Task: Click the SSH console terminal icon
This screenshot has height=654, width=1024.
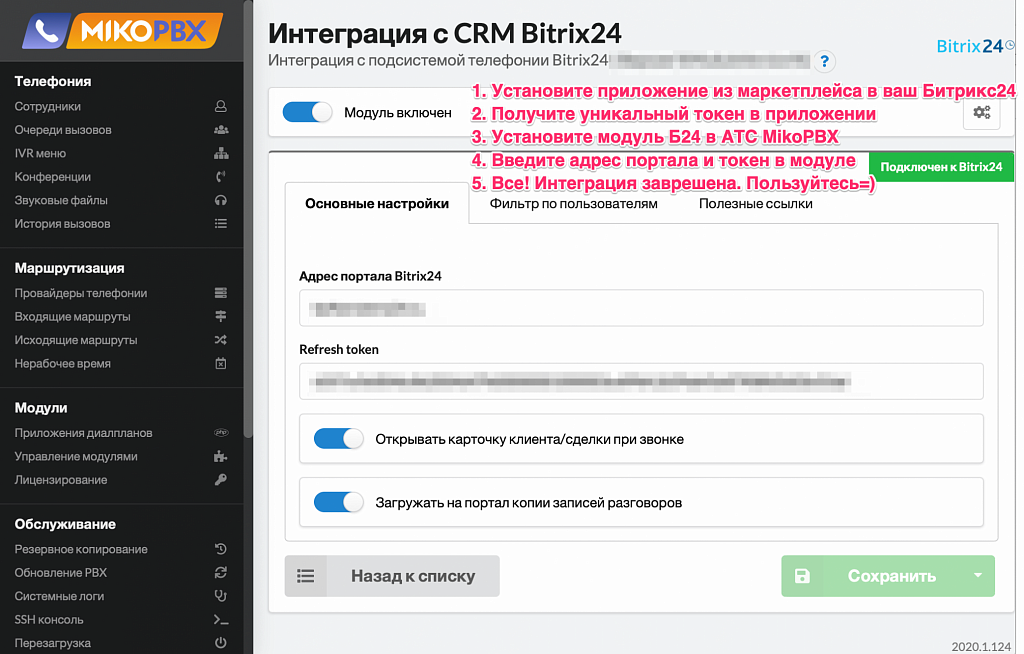Action: pyautogui.click(x=221, y=619)
